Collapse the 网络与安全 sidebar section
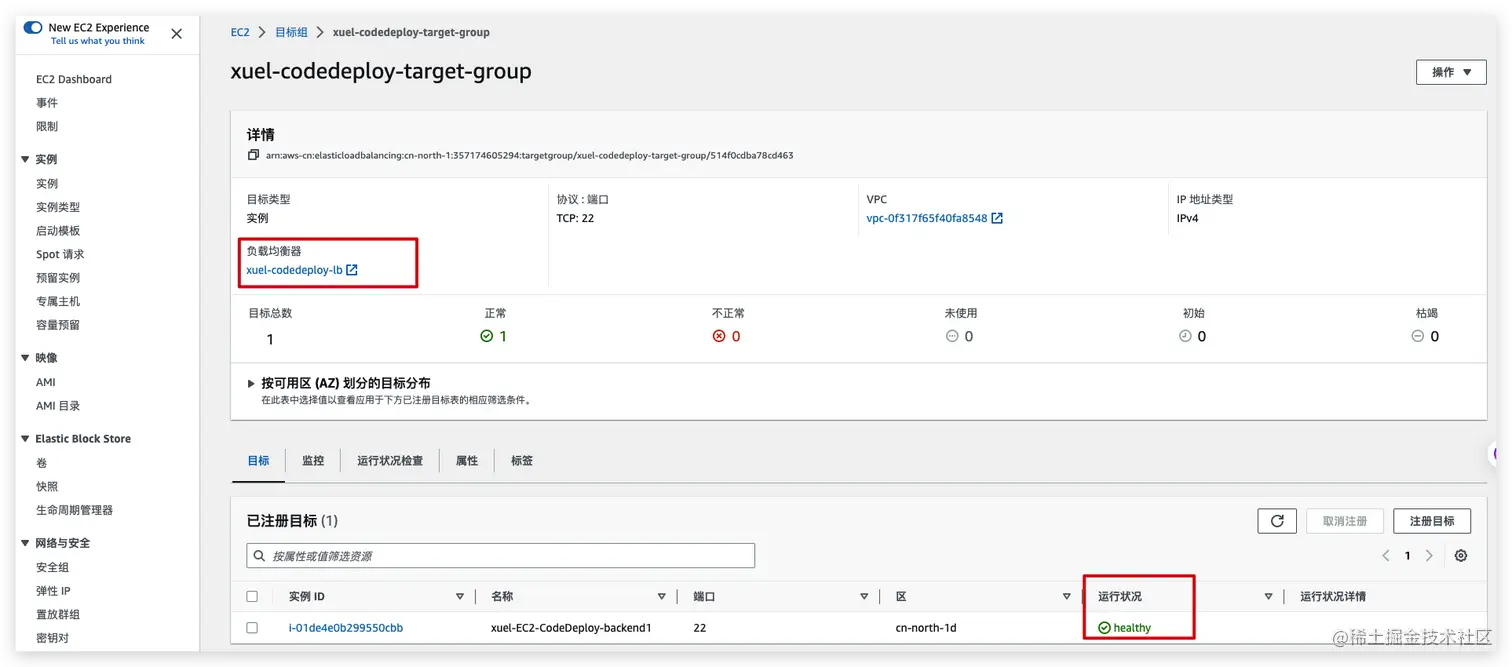Screen dimensions: 1512x667 (x=25, y=543)
